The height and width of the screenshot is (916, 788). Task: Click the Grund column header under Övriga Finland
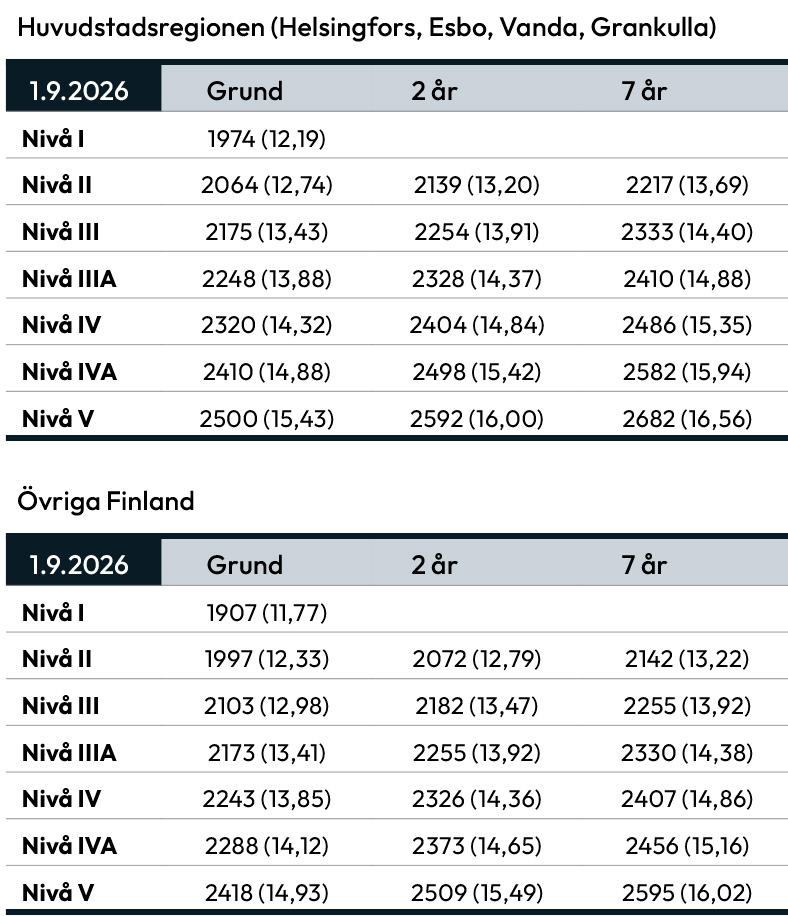tap(245, 565)
